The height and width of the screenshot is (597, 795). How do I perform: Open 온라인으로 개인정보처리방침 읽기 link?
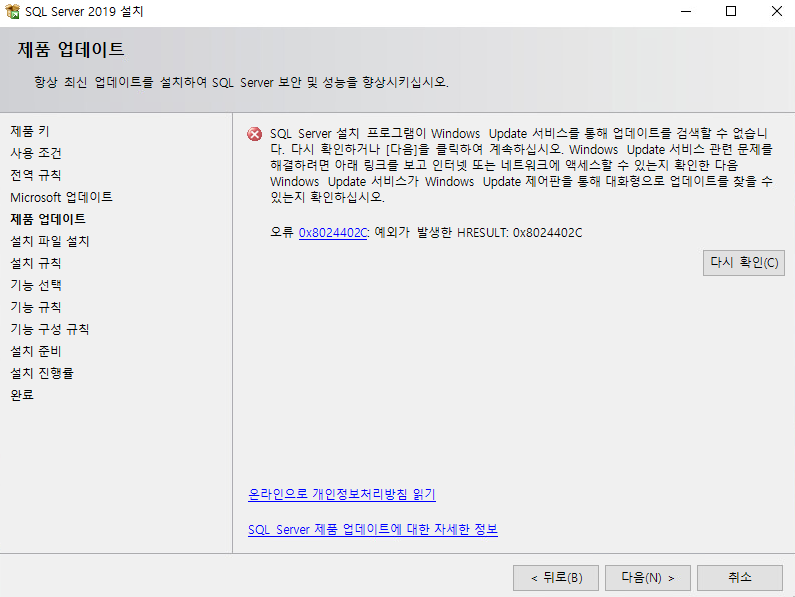pyautogui.click(x=342, y=494)
